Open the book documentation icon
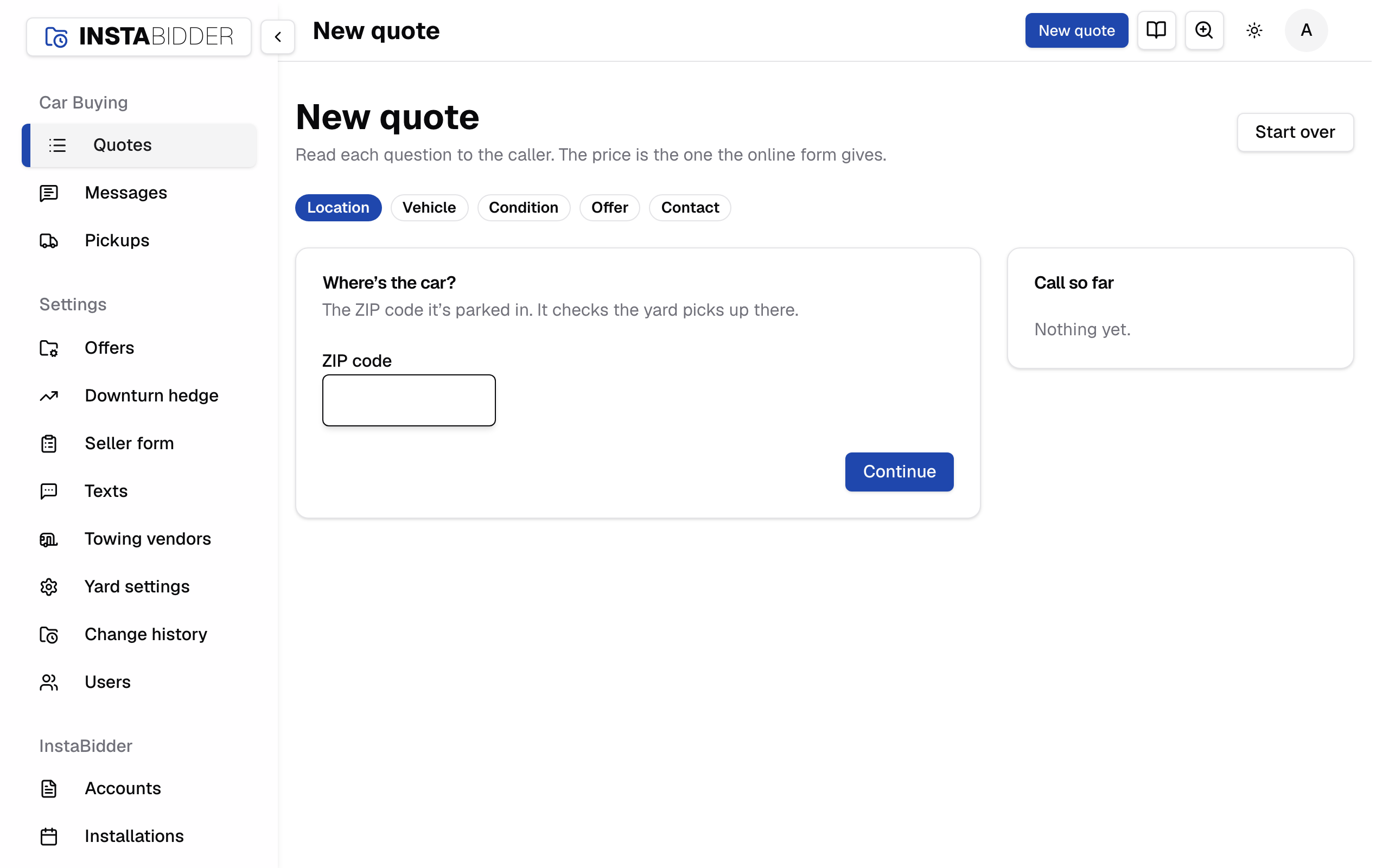The width and height of the screenshot is (1389, 868). tap(1156, 30)
